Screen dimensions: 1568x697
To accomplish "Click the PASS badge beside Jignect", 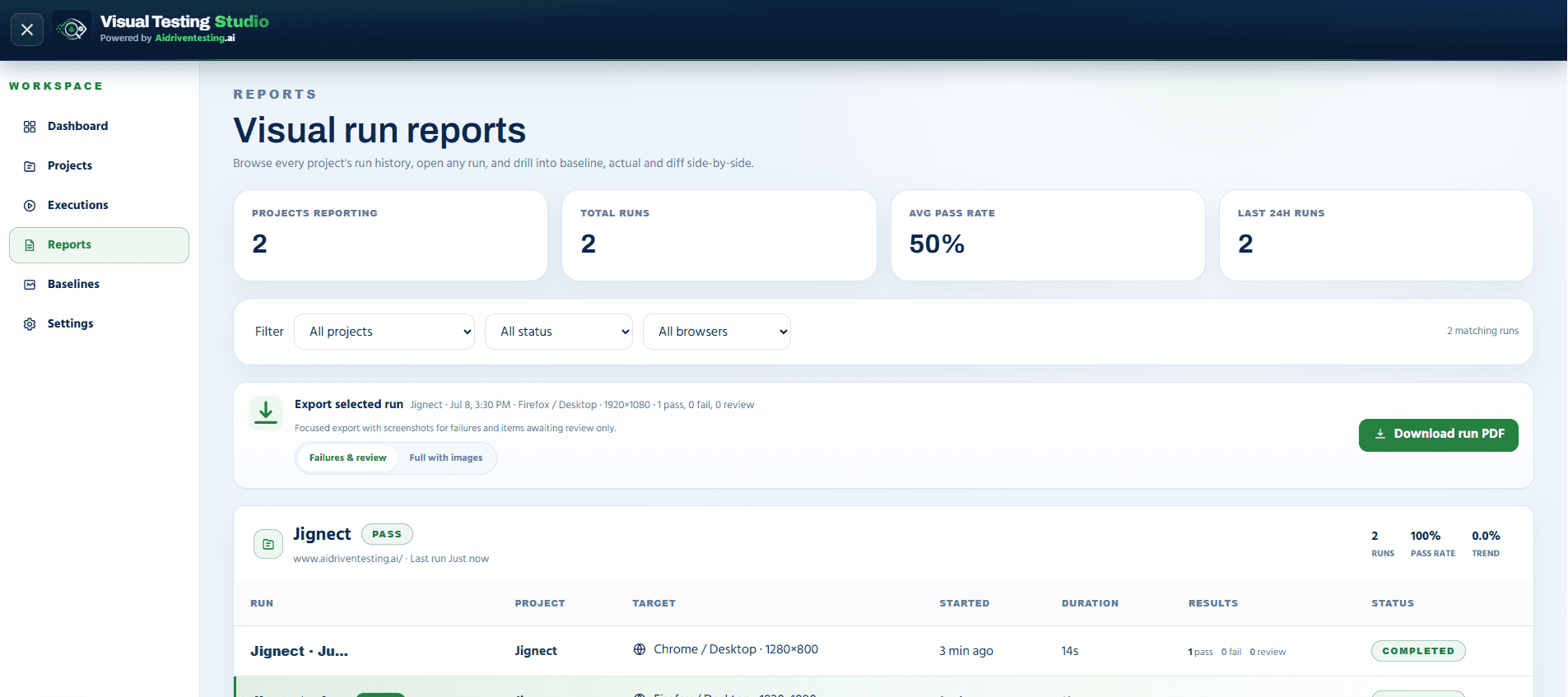I will (x=387, y=534).
